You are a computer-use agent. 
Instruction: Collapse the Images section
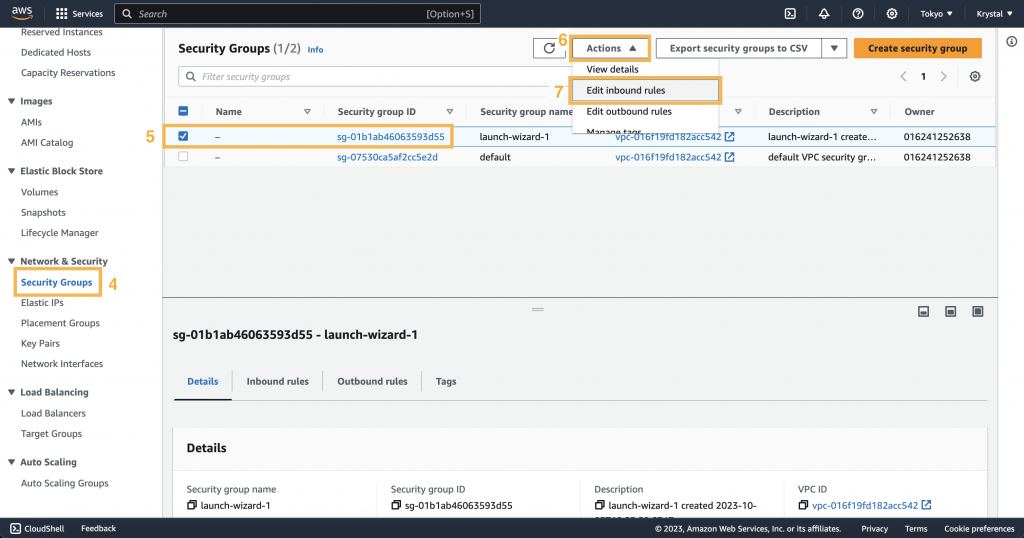point(11,101)
